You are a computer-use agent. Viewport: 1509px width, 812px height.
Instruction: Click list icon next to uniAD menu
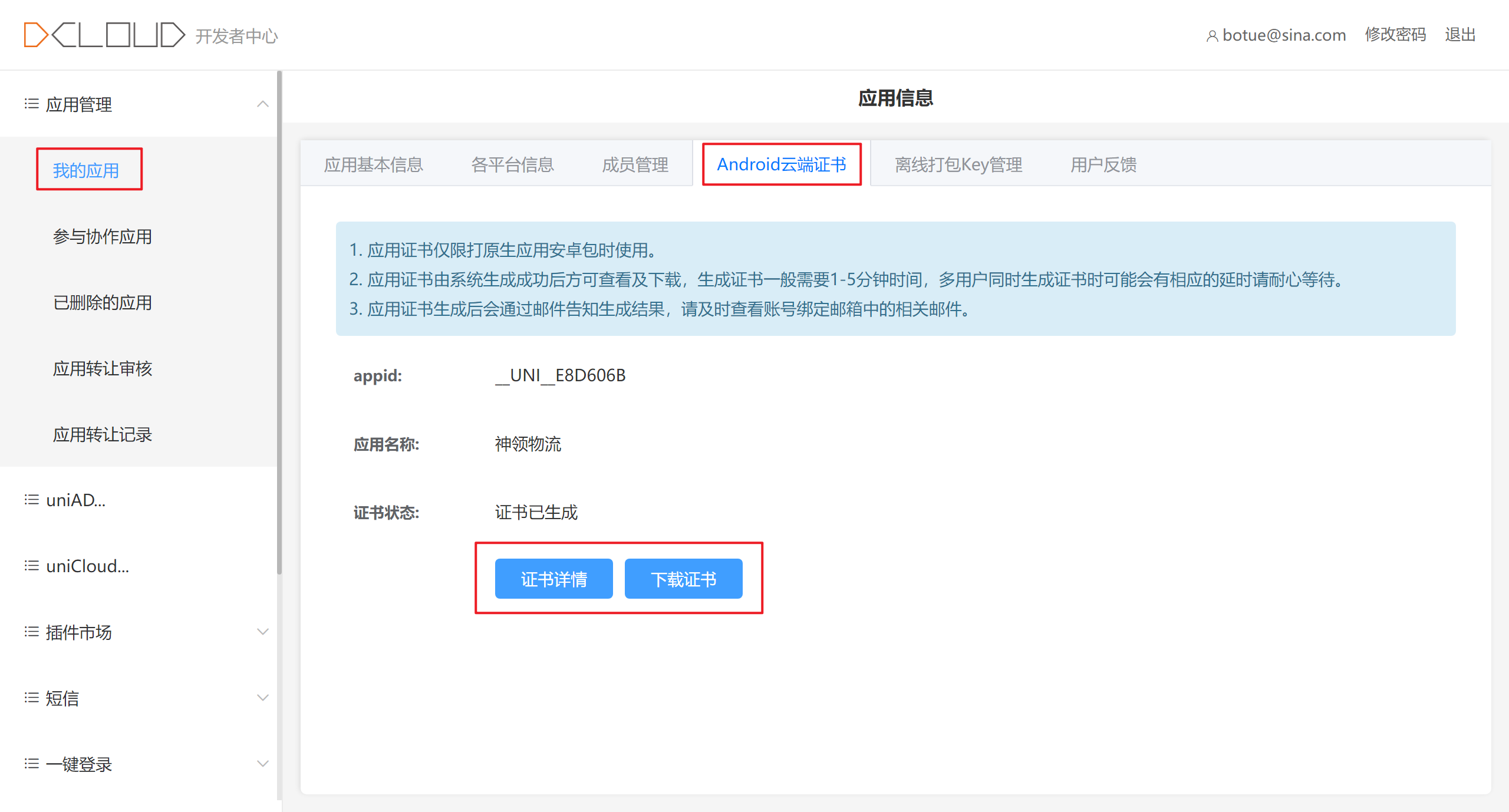click(x=31, y=500)
